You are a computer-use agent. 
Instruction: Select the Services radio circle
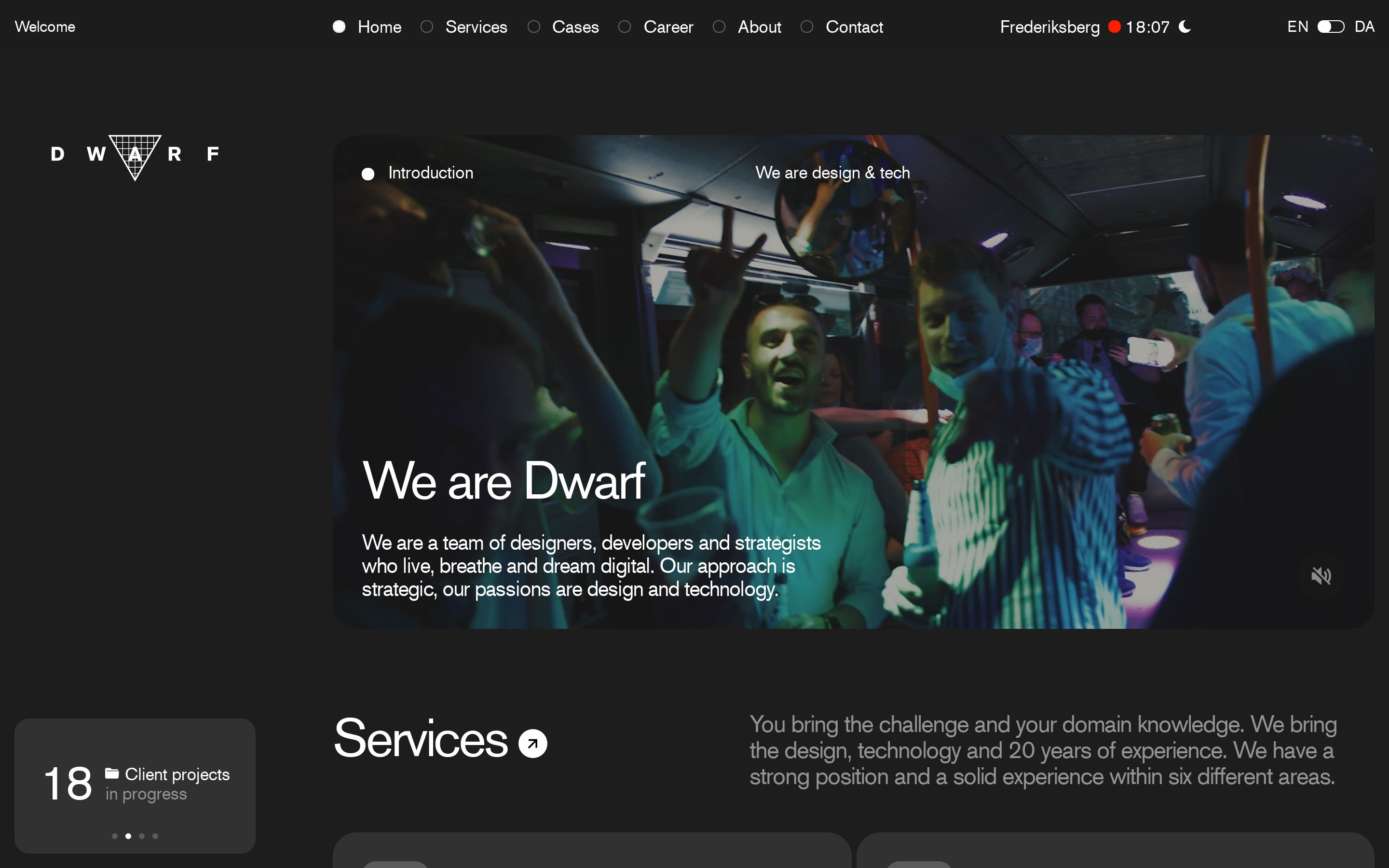pyautogui.click(x=426, y=27)
